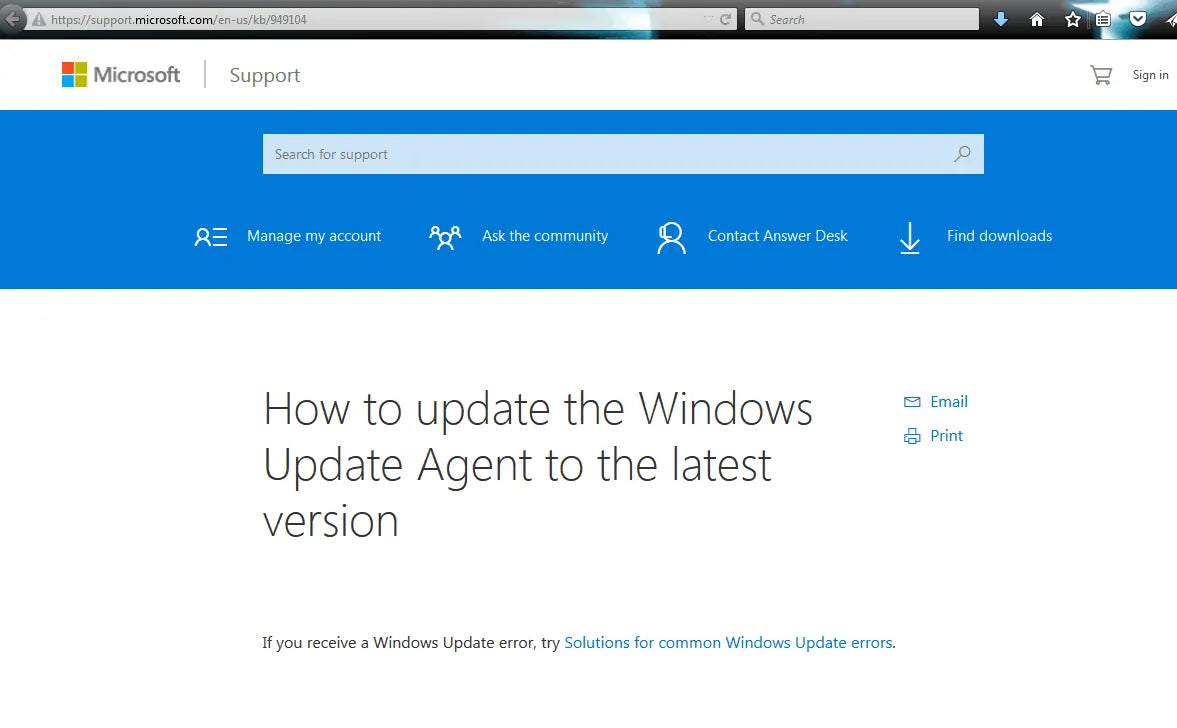The image size is (1177, 728).
Task: Click the Sign in link
Action: [x=1150, y=75]
